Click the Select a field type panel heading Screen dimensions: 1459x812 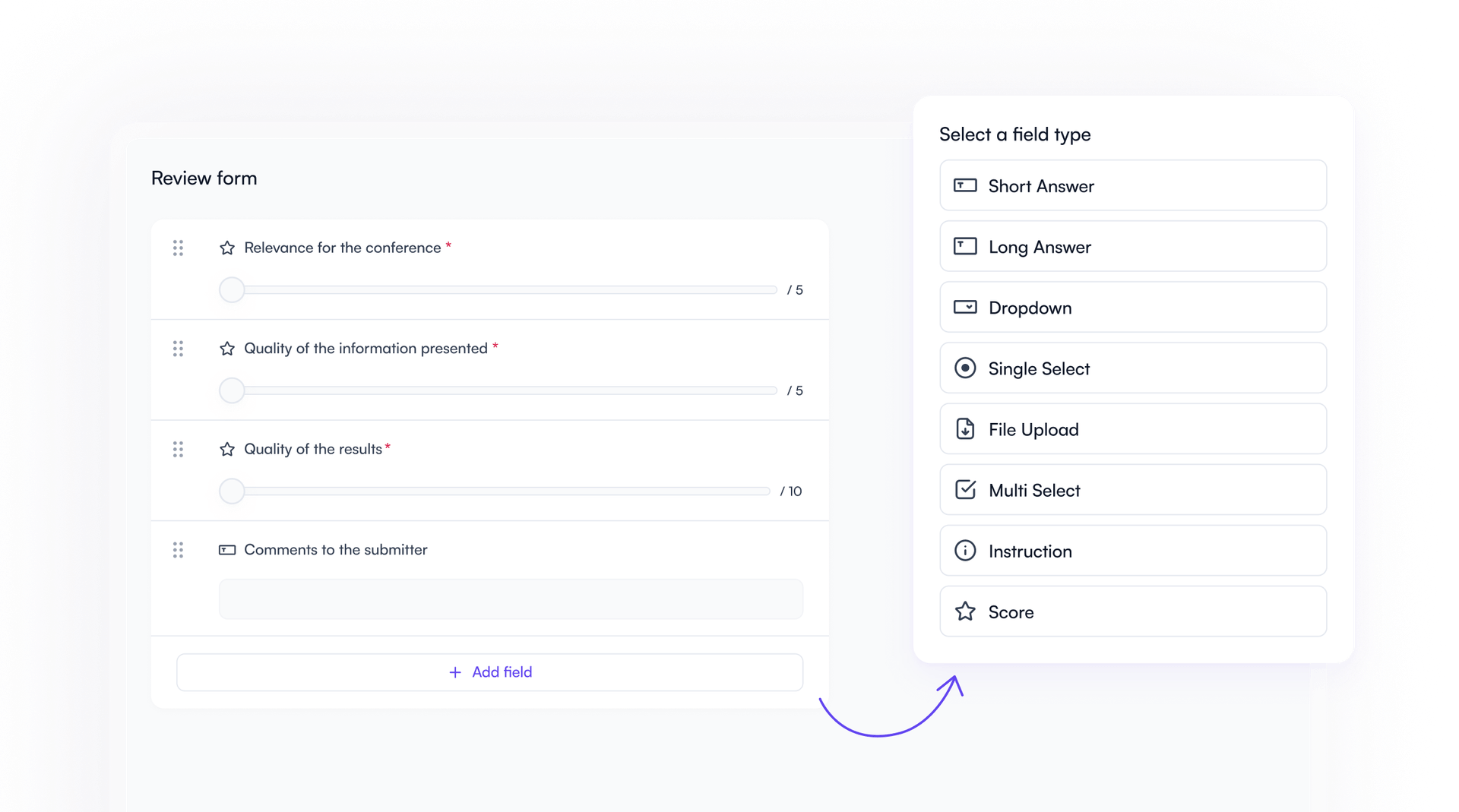[x=1015, y=134]
